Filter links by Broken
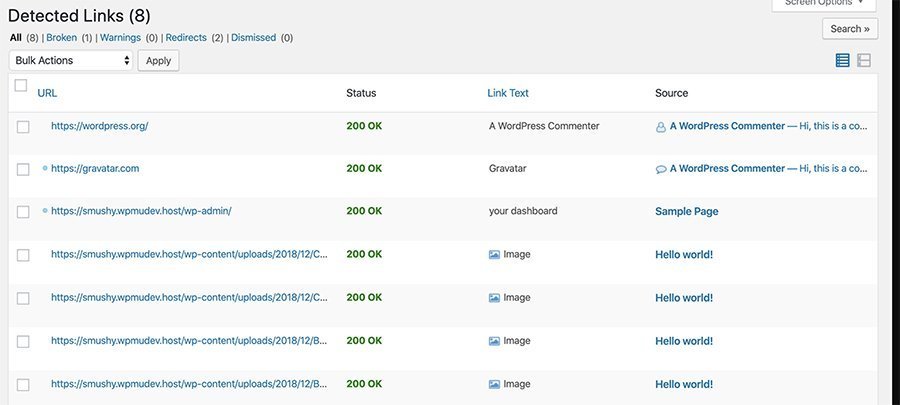Screen dimensions: 900x405 pyautogui.click(x=61, y=37)
